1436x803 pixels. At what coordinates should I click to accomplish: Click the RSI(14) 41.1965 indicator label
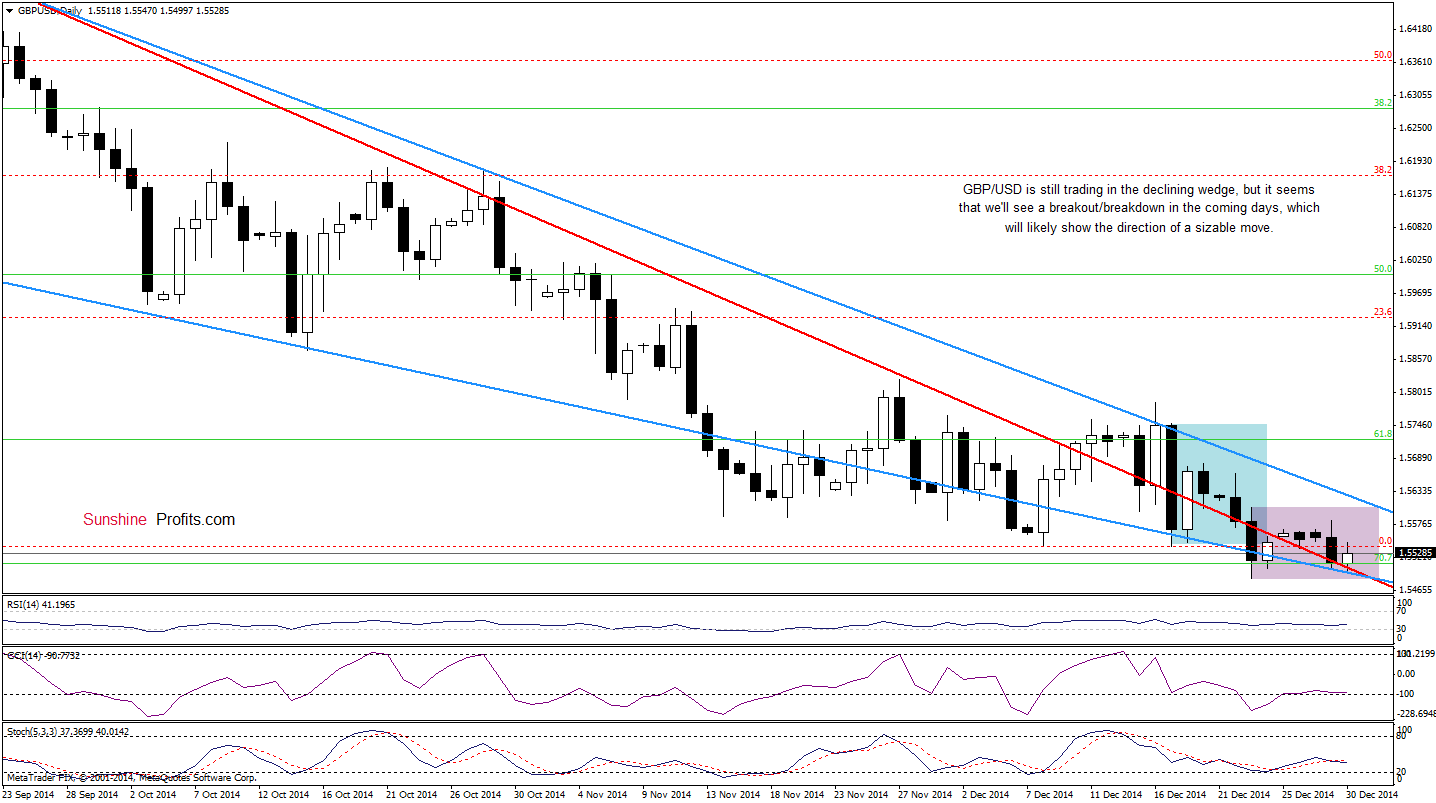pyautogui.click(x=42, y=605)
